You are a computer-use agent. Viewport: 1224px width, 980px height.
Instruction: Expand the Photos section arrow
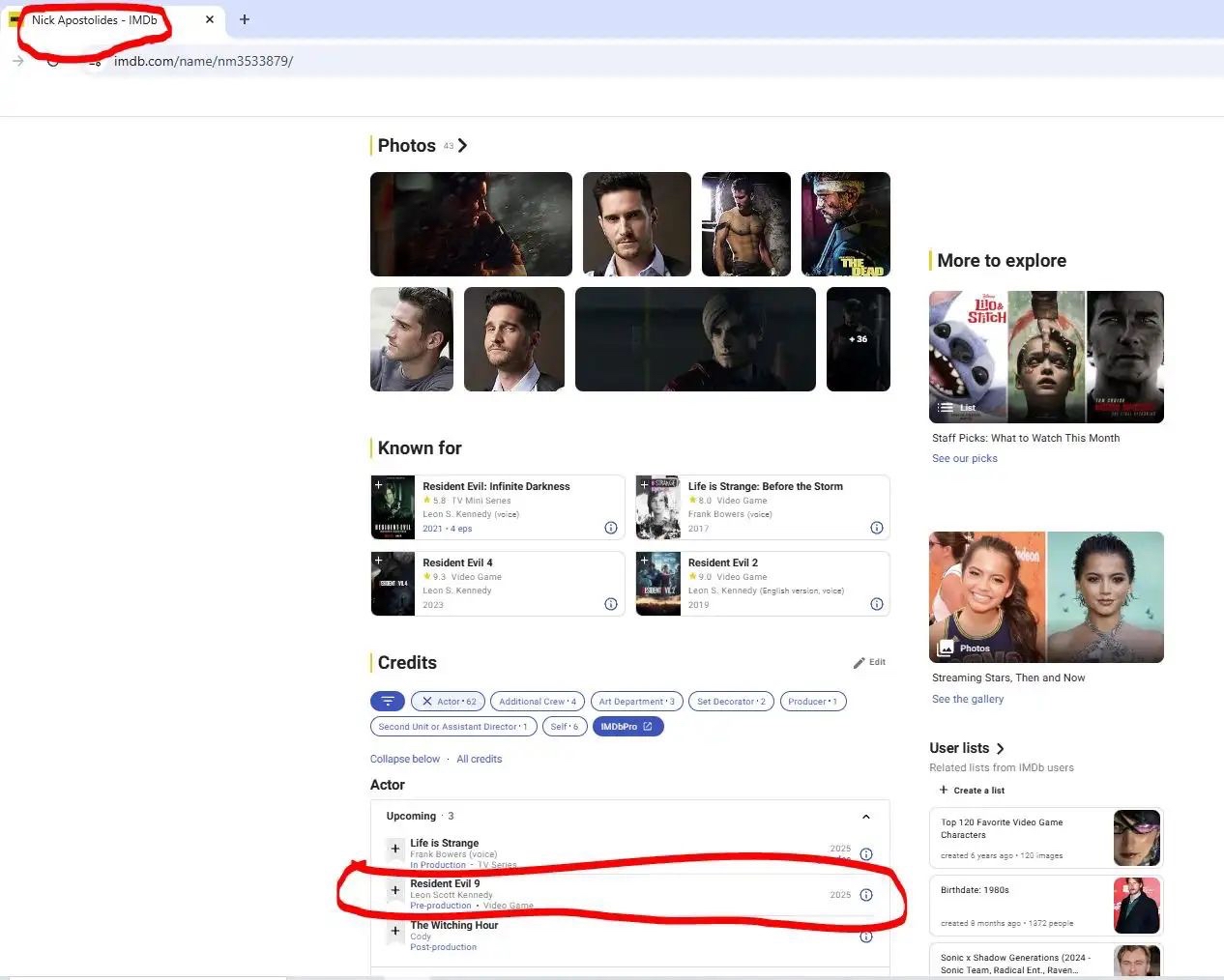(463, 146)
